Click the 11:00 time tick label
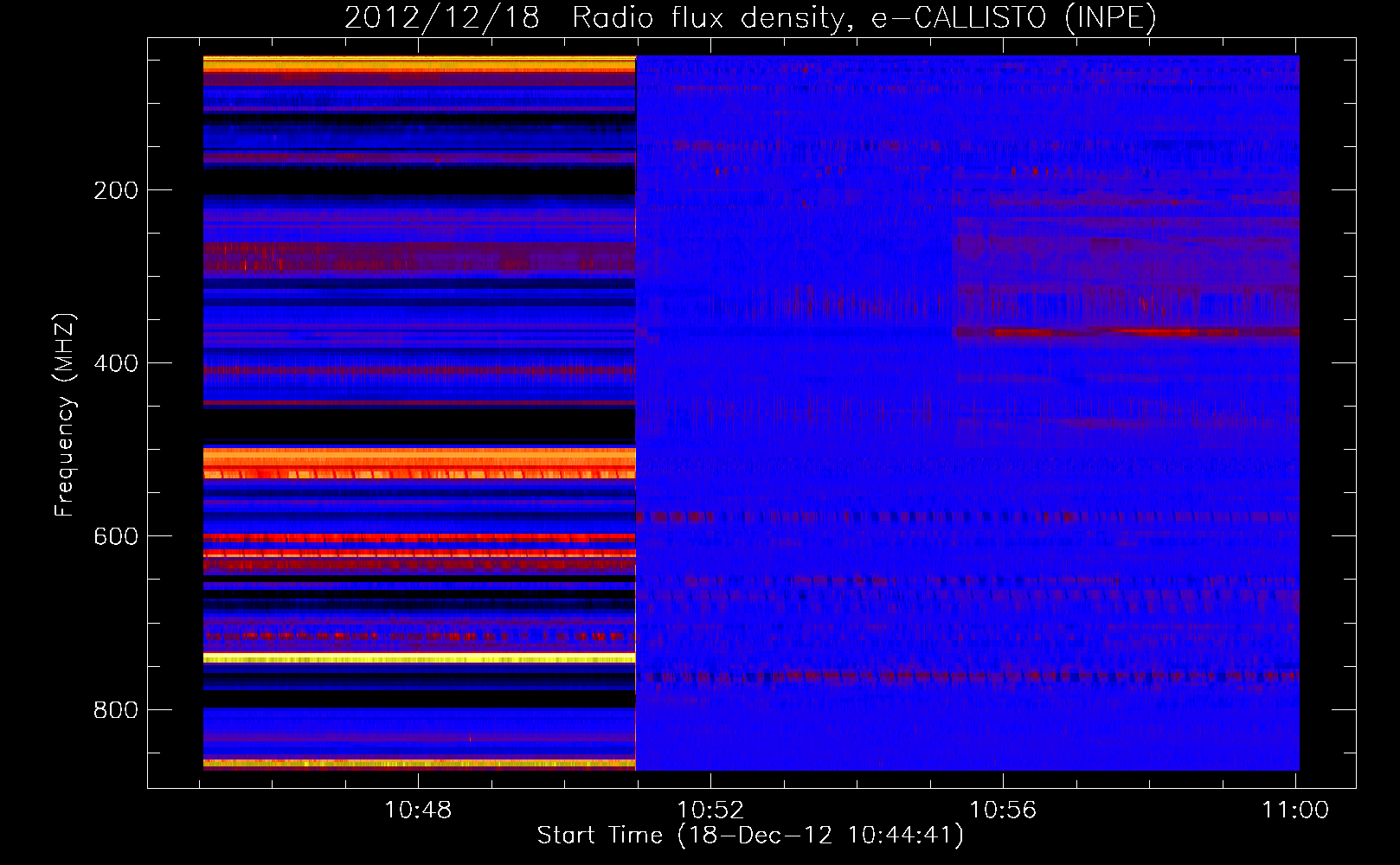This screenshot has height=865, width=1400. click(x=1295, y=811)
